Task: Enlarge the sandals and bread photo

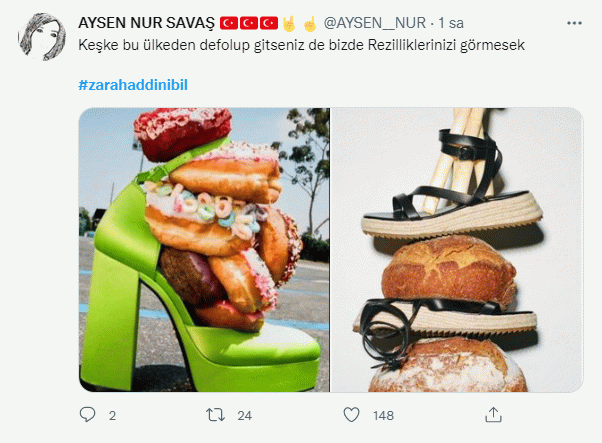Action: click(x=457, y=250)
